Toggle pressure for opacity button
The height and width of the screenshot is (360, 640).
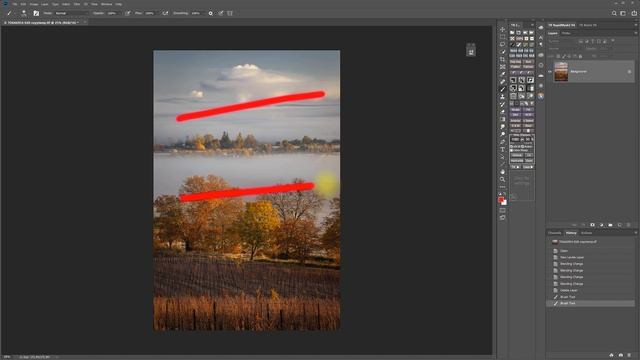pos(128,13)
